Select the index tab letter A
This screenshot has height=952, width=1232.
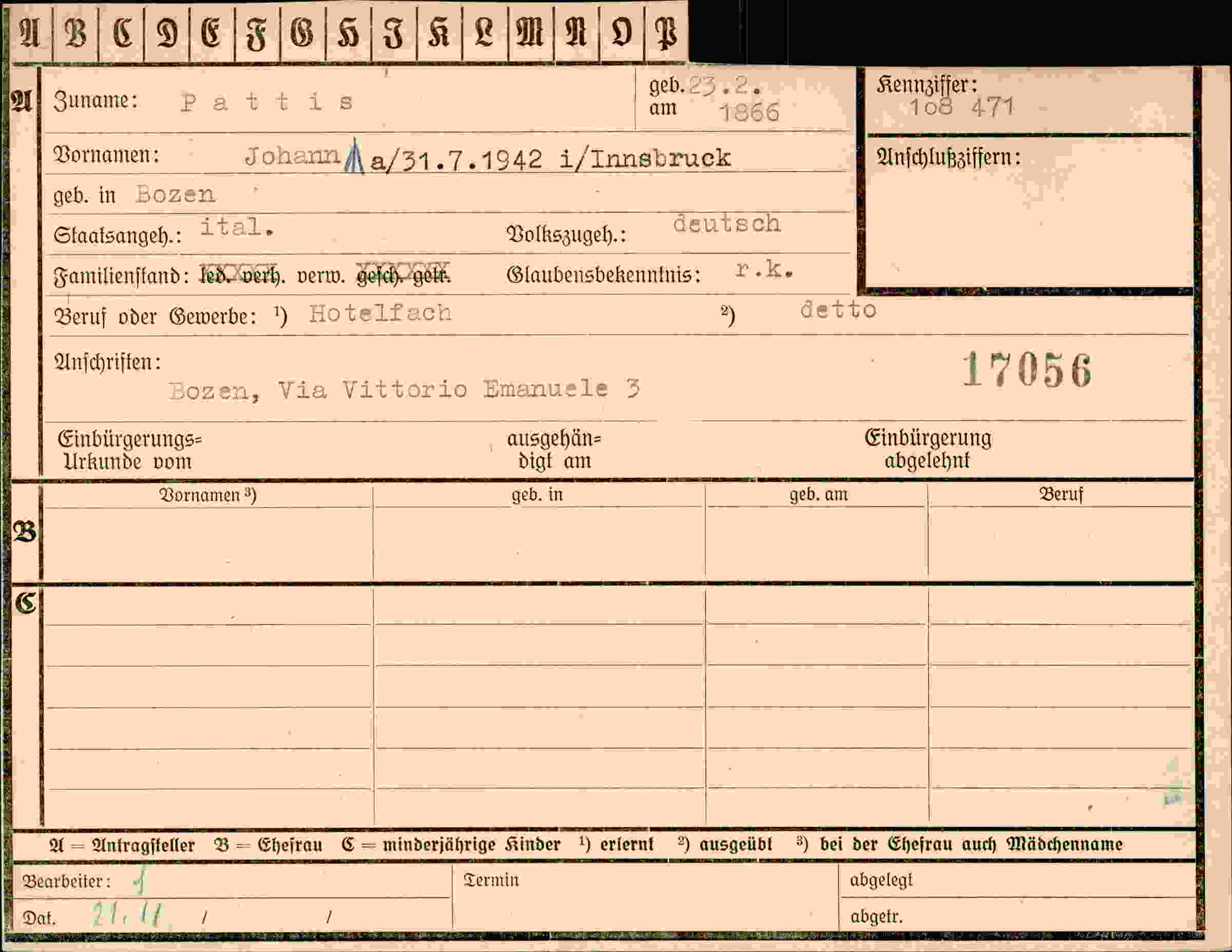point(30,33)
